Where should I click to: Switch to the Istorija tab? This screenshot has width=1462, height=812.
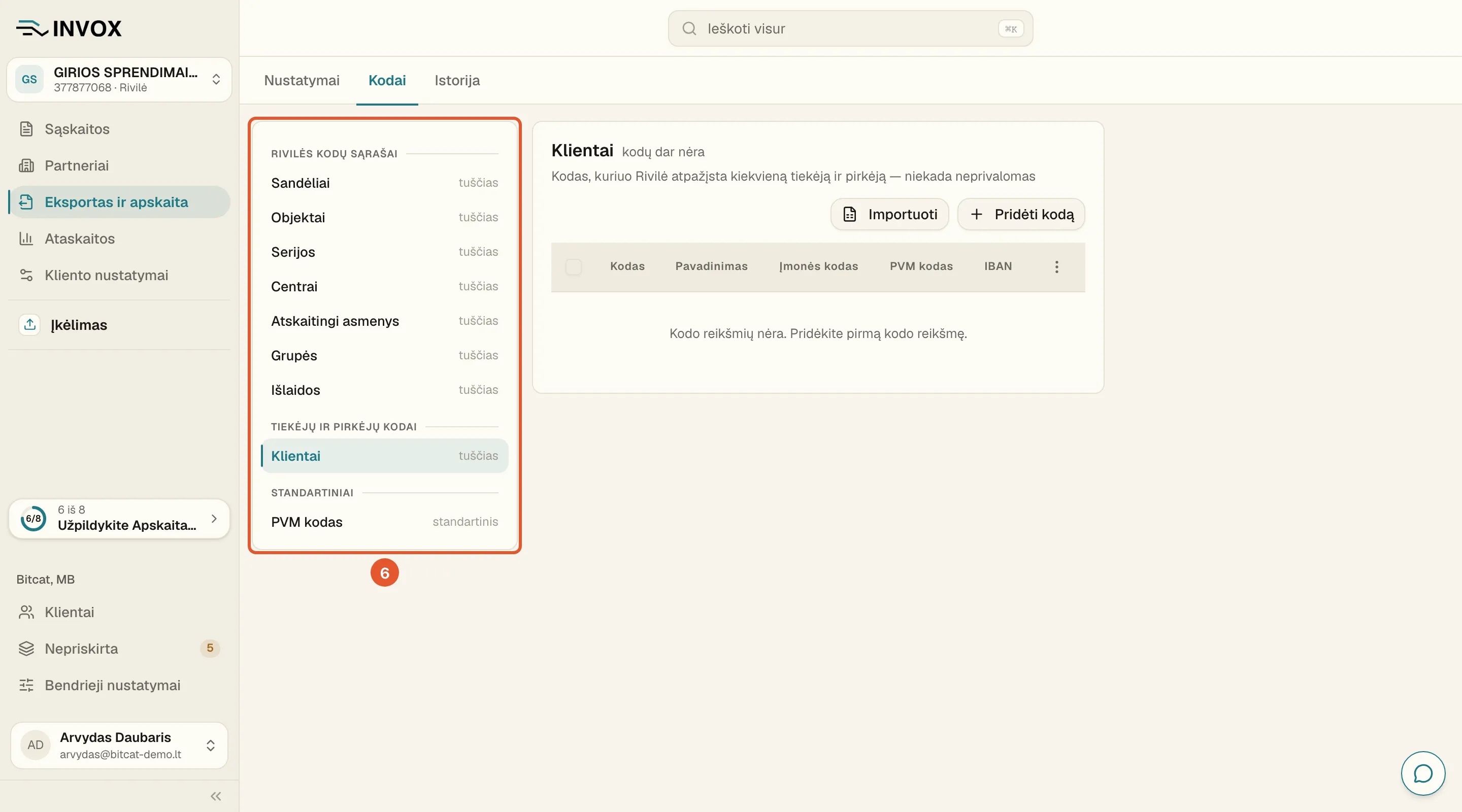coord(457,80)
